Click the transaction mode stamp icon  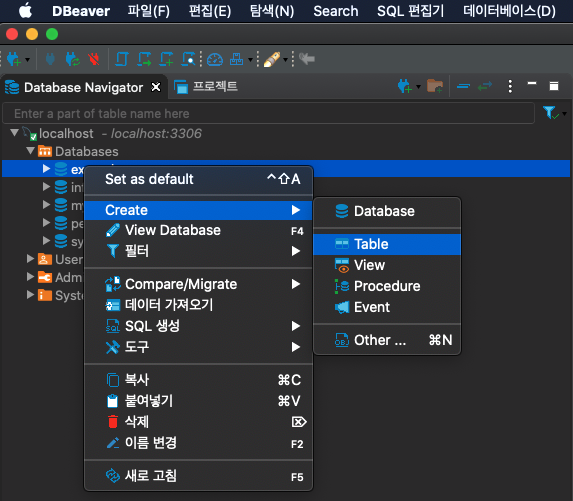(236, 59)
